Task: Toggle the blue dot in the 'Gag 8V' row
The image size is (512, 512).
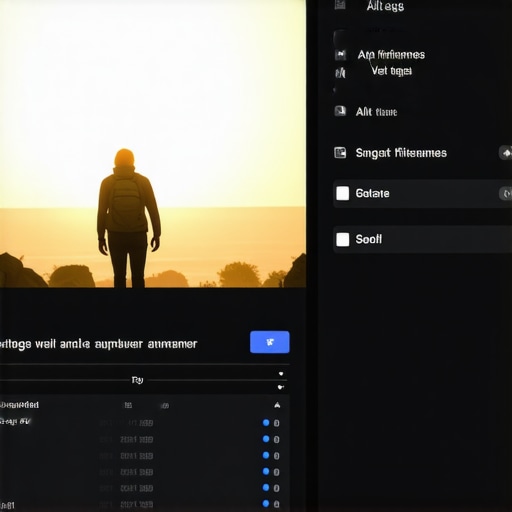Action: pyautogui.click(x=266, y=423)
